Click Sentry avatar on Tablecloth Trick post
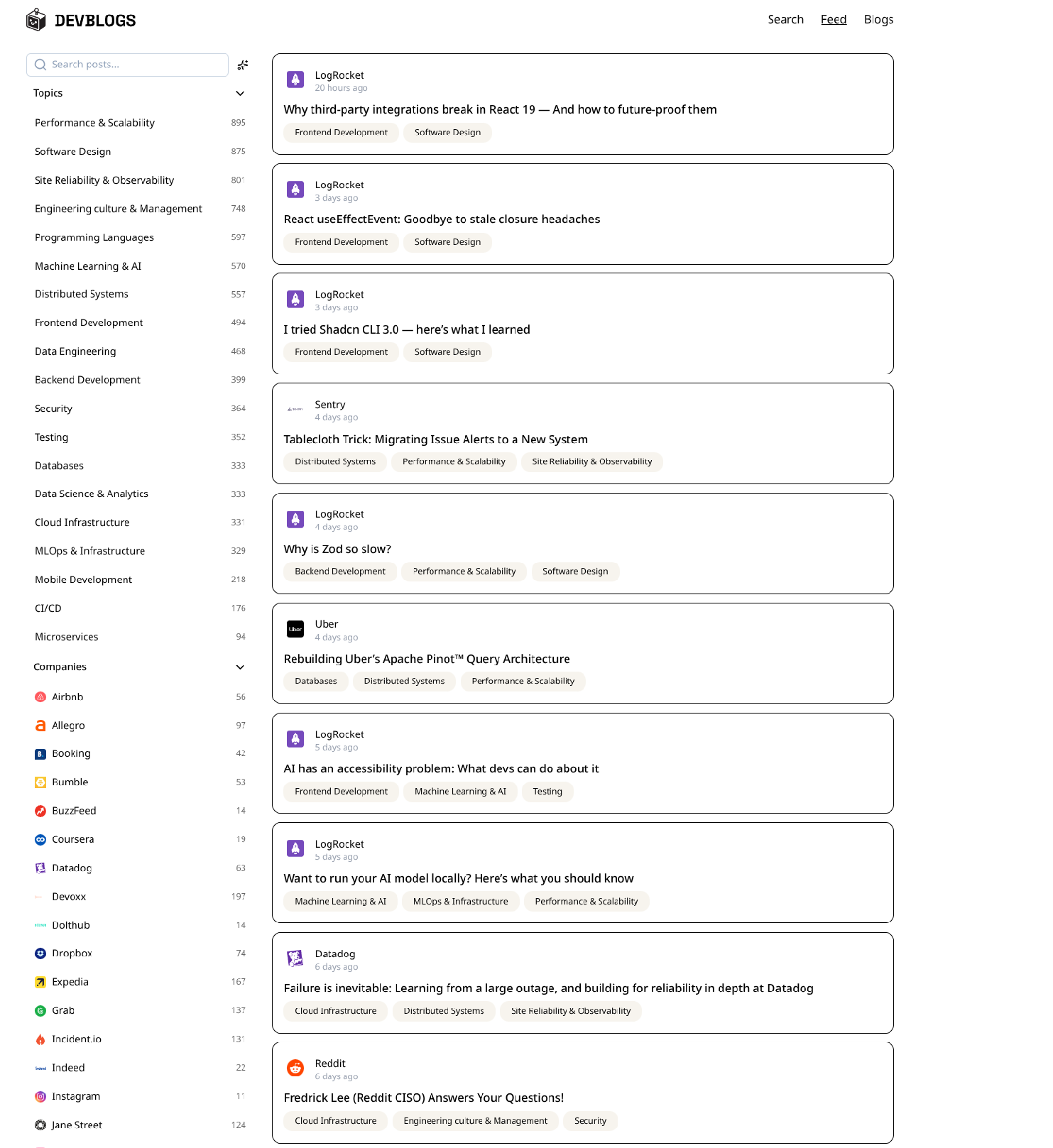This screenshot has width=1053, height=1148. click(x=295, y=409)
